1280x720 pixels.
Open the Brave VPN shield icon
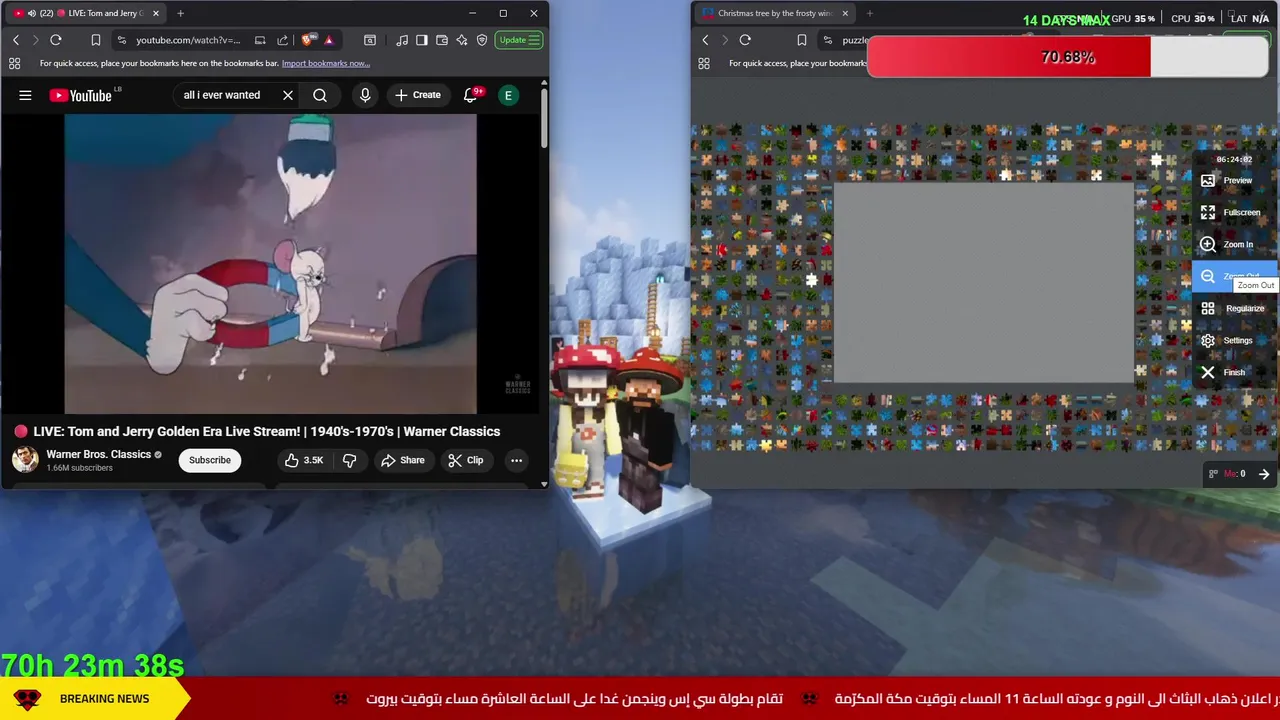pos(482,40)
